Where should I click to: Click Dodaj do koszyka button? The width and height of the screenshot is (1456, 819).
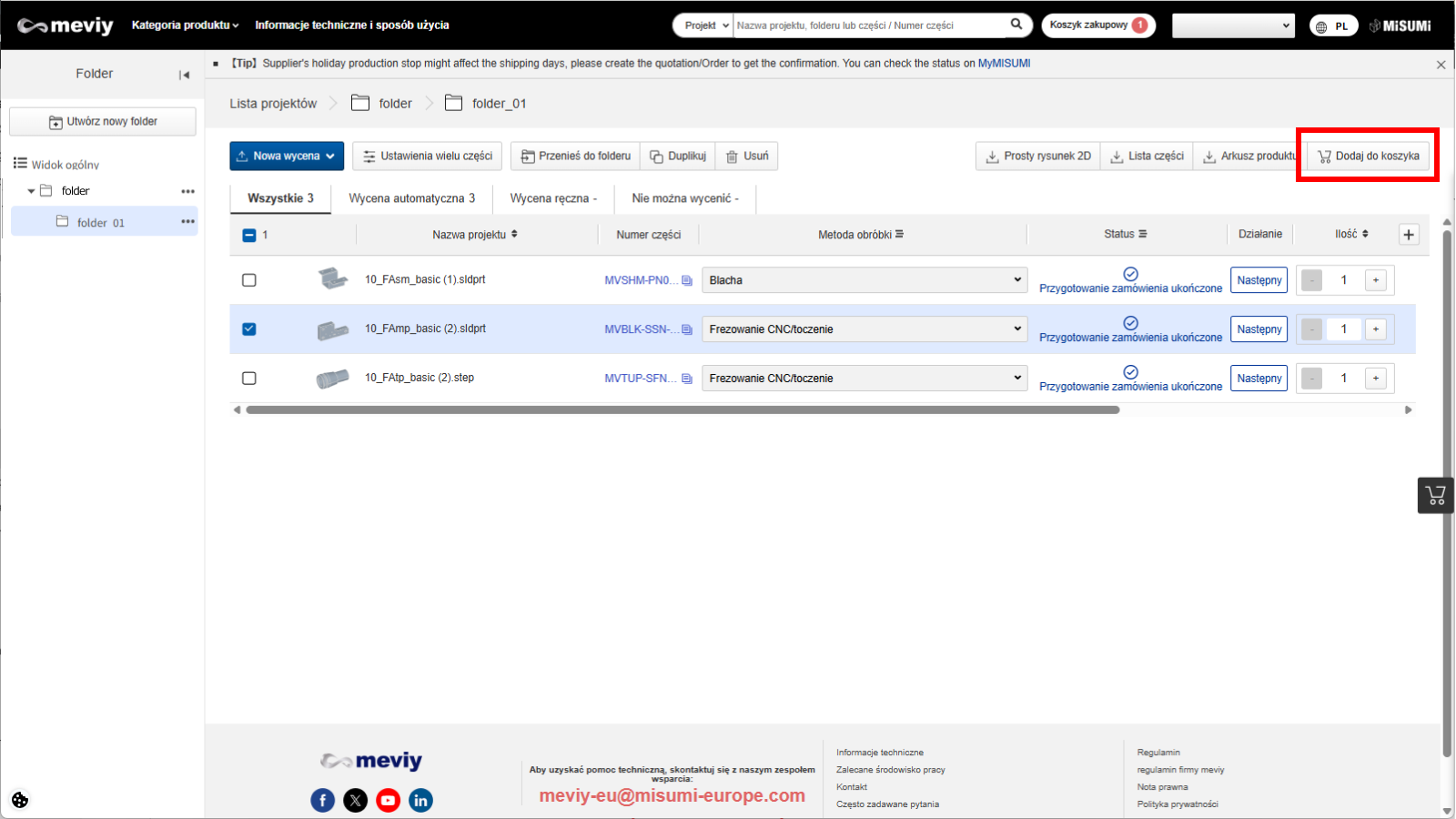pyautogui.click(x=1368, y=157)
